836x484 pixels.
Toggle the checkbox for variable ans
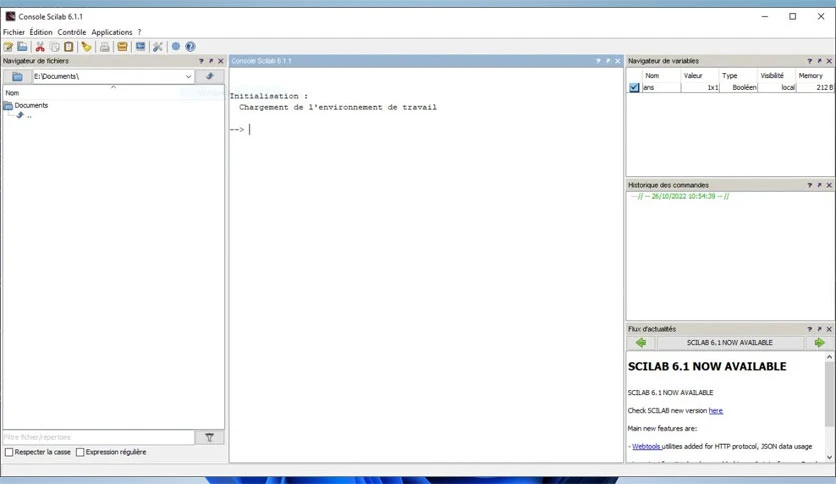pos(634,87)
